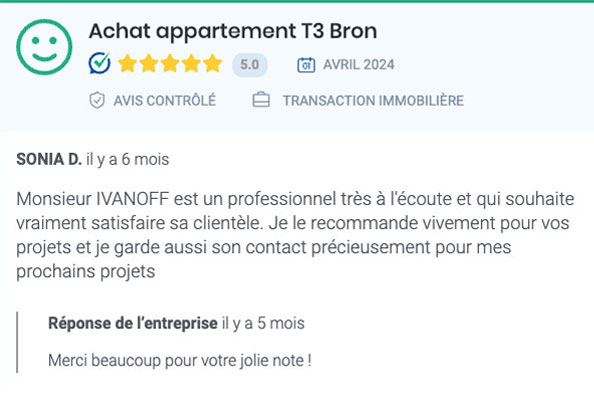Click the 'il y a 6 mois' timestamp
Screen dimensions: 594x420
(x=128, y=160)
